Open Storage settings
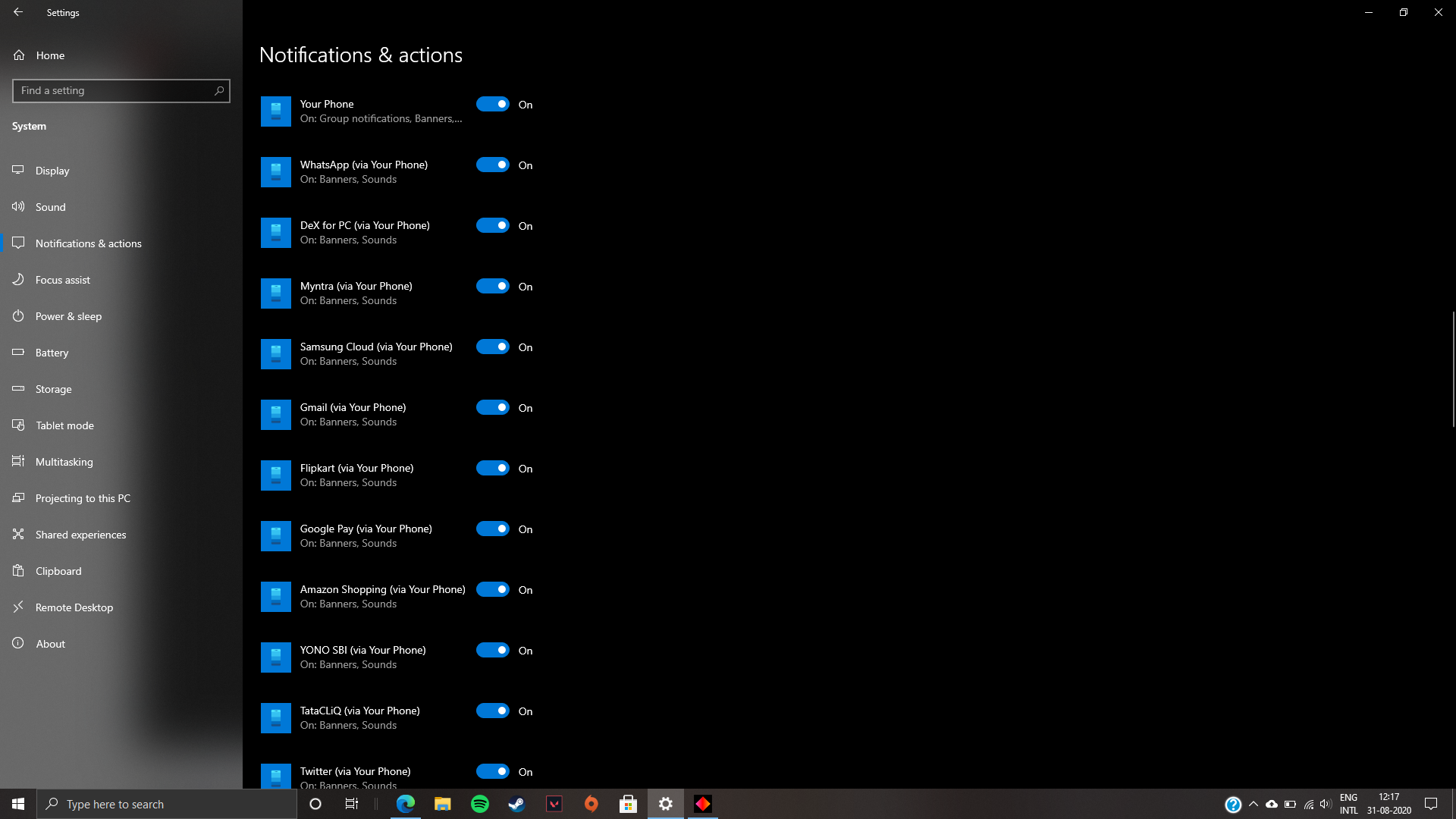This screenshot has height=819, width=1456. [x=121, y=389]
